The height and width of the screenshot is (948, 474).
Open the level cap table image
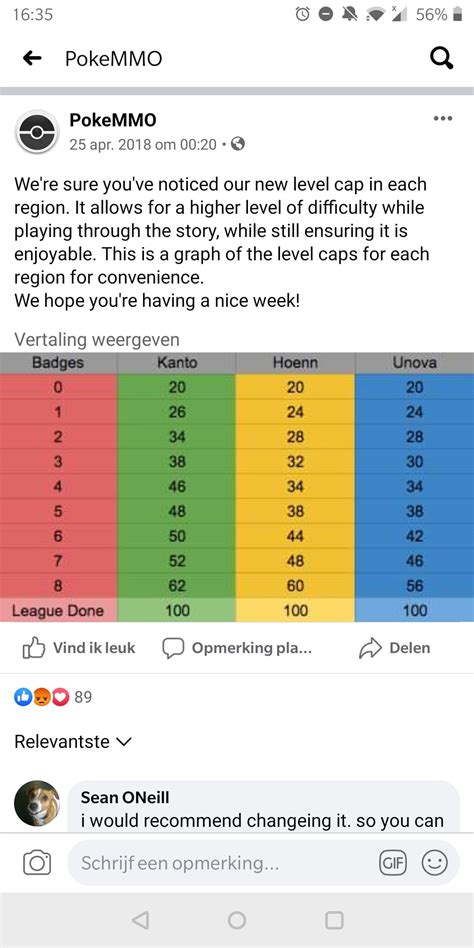pyautogui.click(x=237, y=487)
